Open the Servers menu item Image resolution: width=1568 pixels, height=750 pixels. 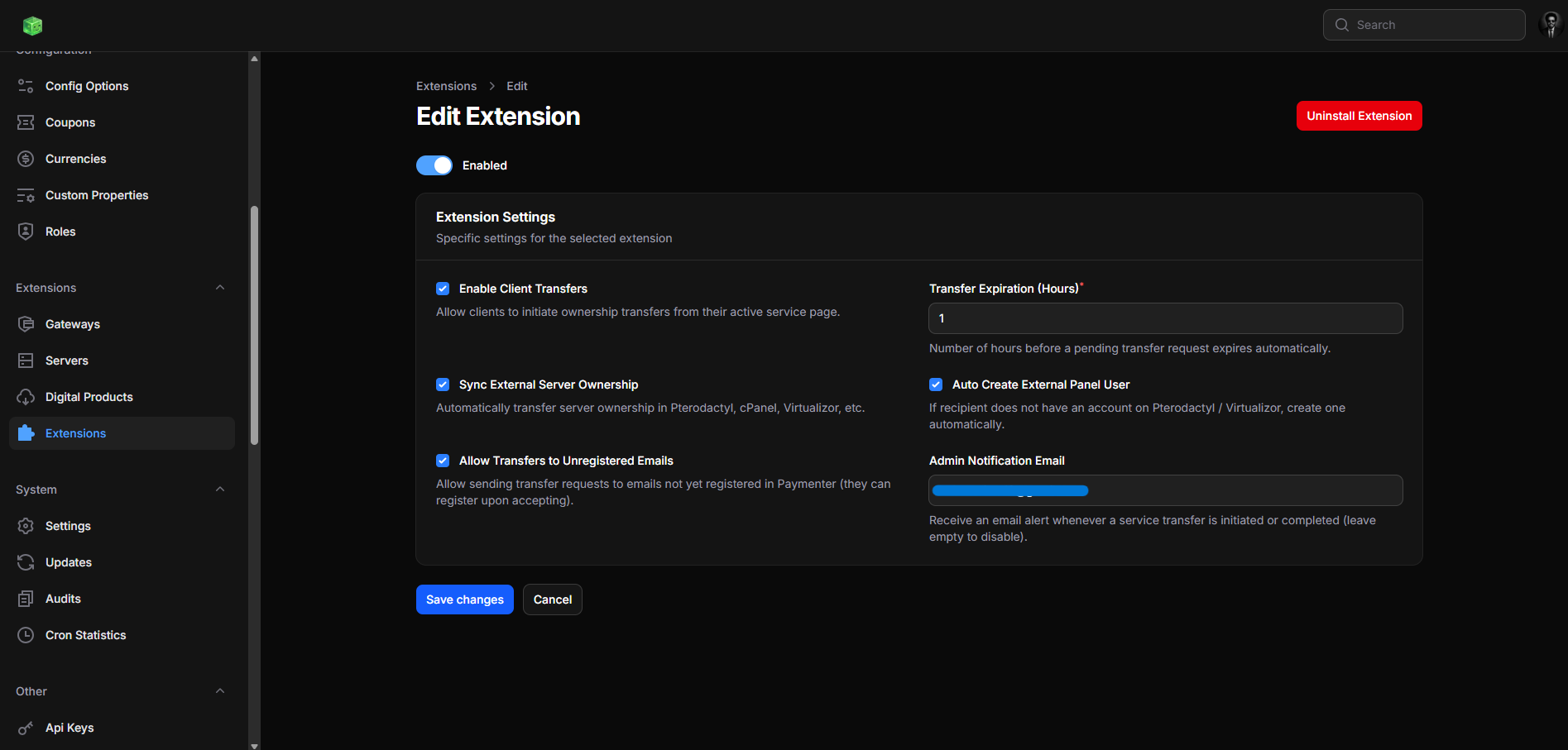point(122,361)
